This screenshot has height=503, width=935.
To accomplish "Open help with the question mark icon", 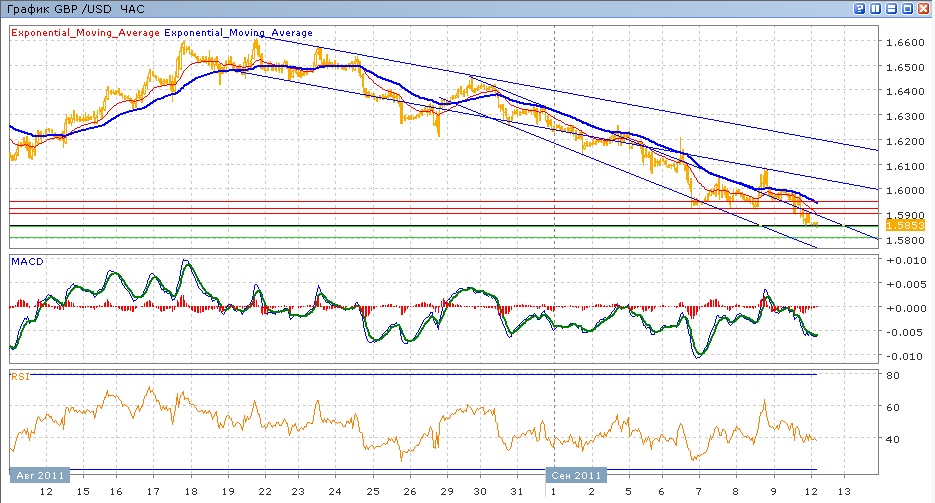I will click(859, 8).
